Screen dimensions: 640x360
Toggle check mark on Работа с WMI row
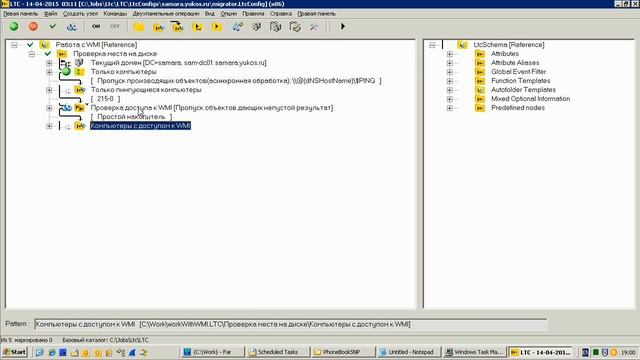click(x=30, y=44)
